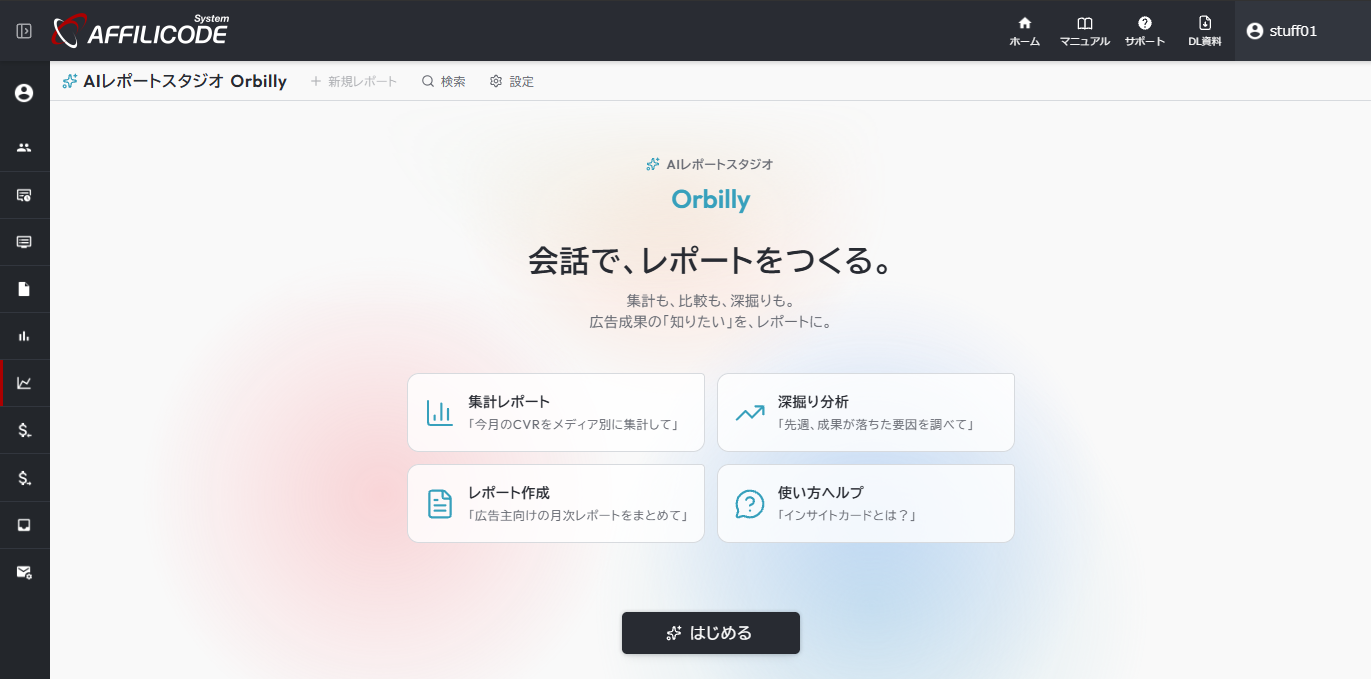Open the inbox tray sidebar icon

coord(24,525)
